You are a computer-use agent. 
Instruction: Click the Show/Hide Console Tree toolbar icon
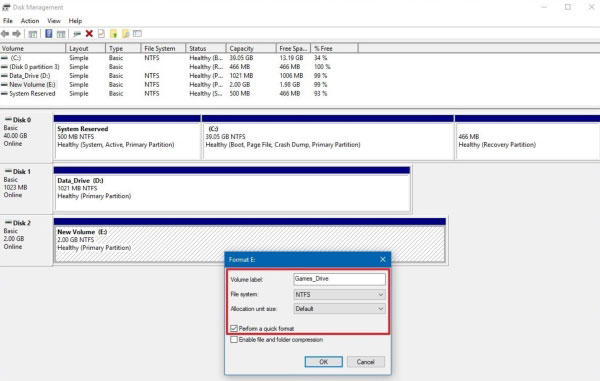pyautogui.click(x=33, y=34)
